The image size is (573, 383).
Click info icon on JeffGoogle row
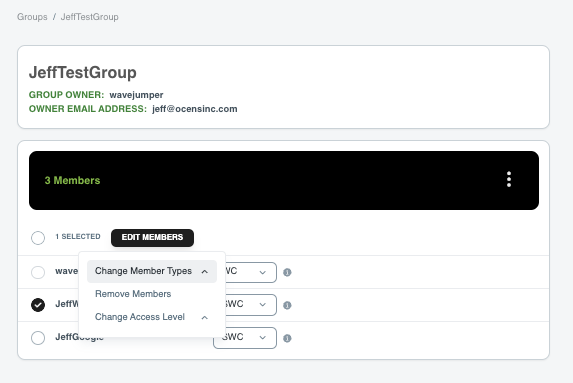(x=287, y=338)
